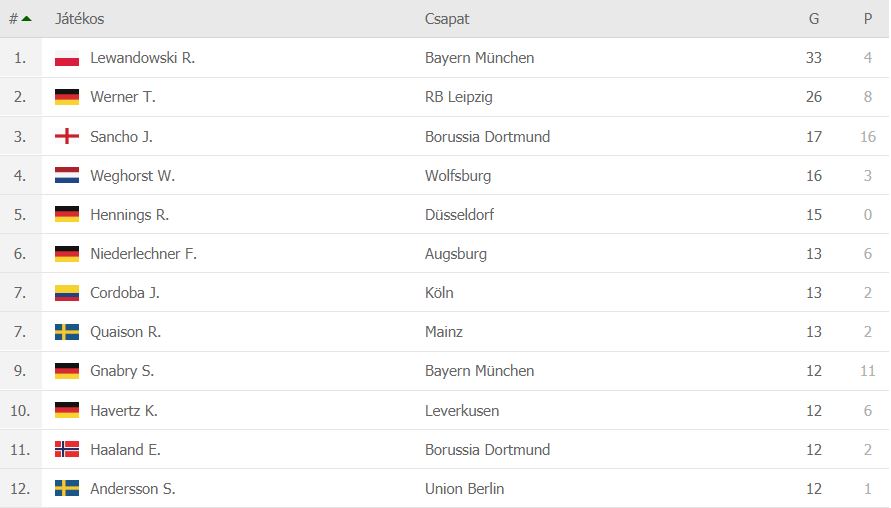
Task: Click Poland flag next to Lewandowski
Action: (67, 58)
